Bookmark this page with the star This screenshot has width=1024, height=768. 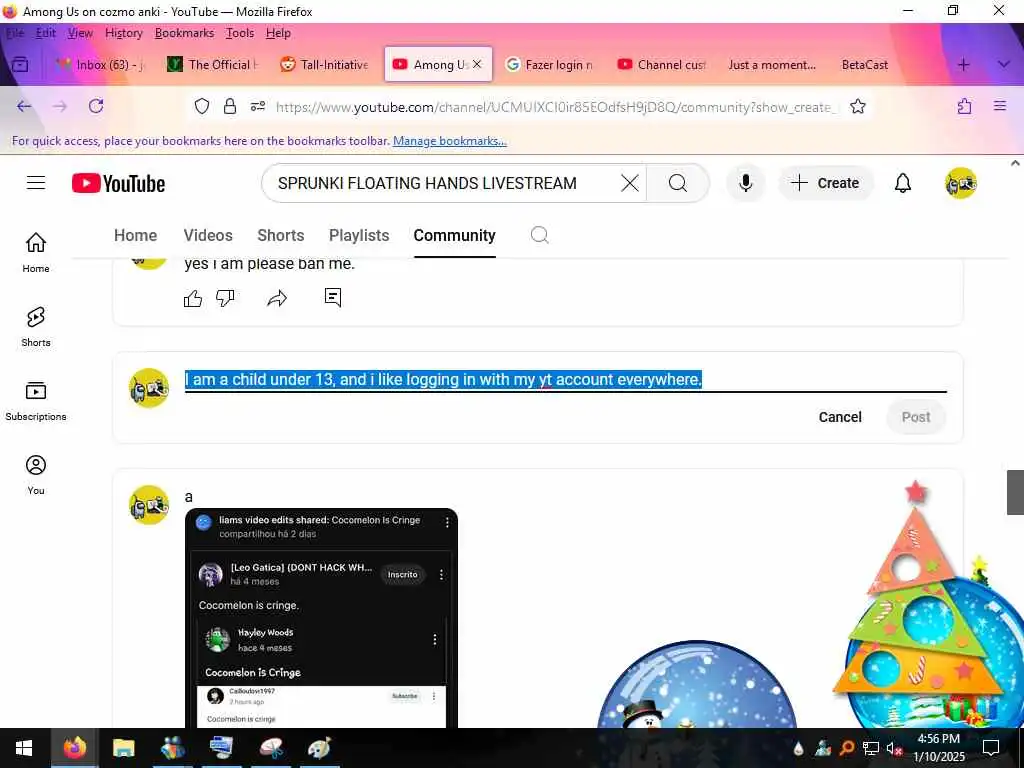(857, 106)
